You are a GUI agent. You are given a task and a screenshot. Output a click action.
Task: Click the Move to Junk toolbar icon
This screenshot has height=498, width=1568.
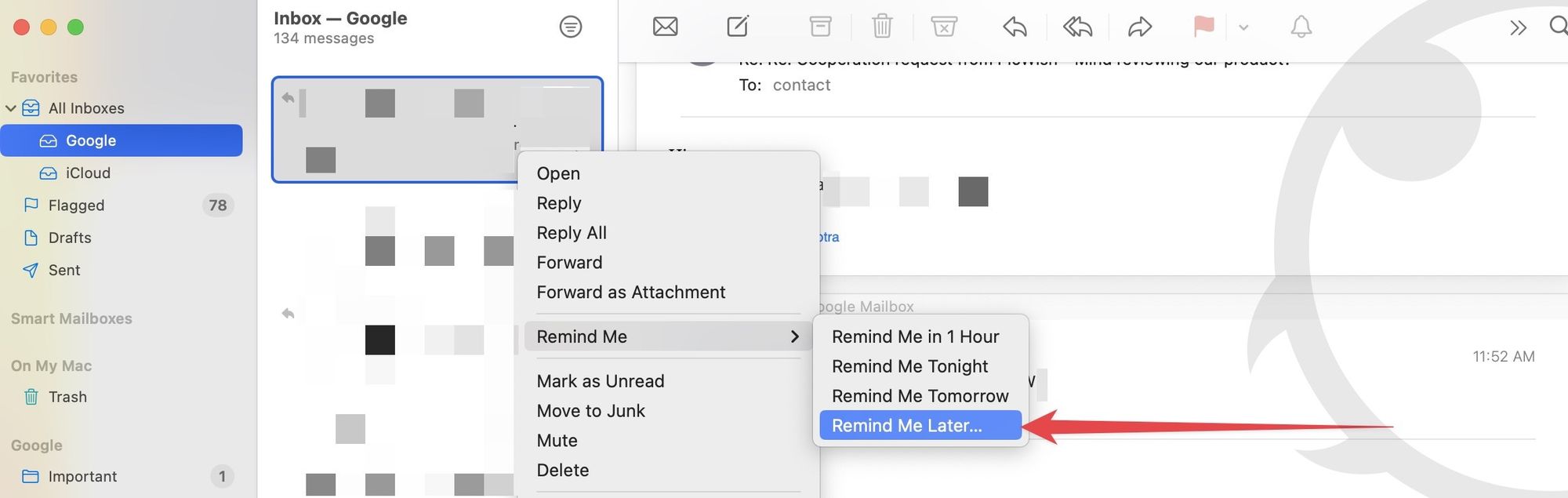point(944,26)
